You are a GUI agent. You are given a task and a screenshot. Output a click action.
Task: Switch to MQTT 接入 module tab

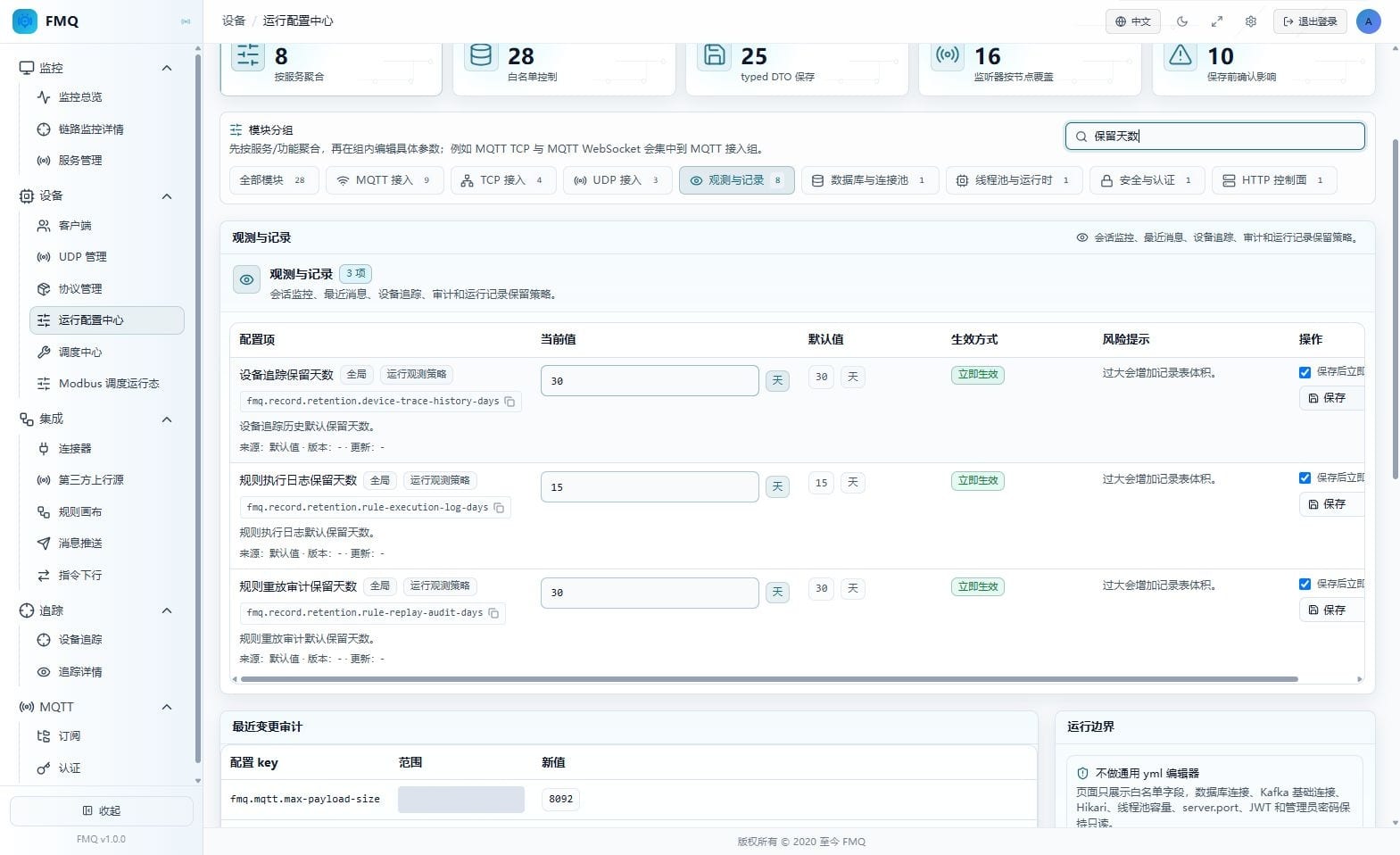[x=385, y=180]
